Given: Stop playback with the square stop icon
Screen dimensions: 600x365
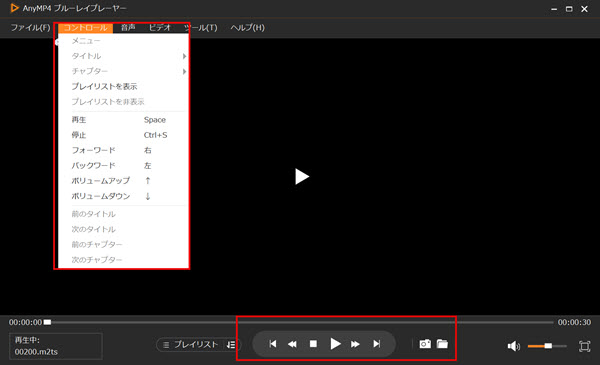Looking at the screenshot, I should coord(313,344).
